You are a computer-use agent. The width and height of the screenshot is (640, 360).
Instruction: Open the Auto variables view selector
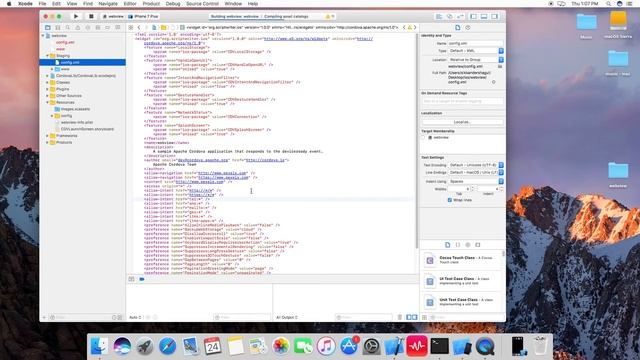pos(135,317)
